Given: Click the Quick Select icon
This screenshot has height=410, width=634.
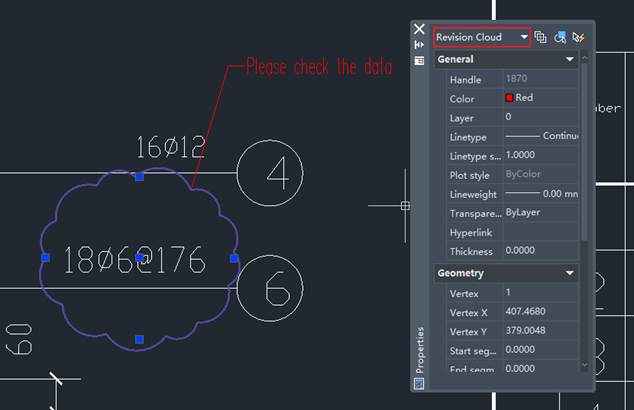Looking at the screenshot, I should pos(578,37).
